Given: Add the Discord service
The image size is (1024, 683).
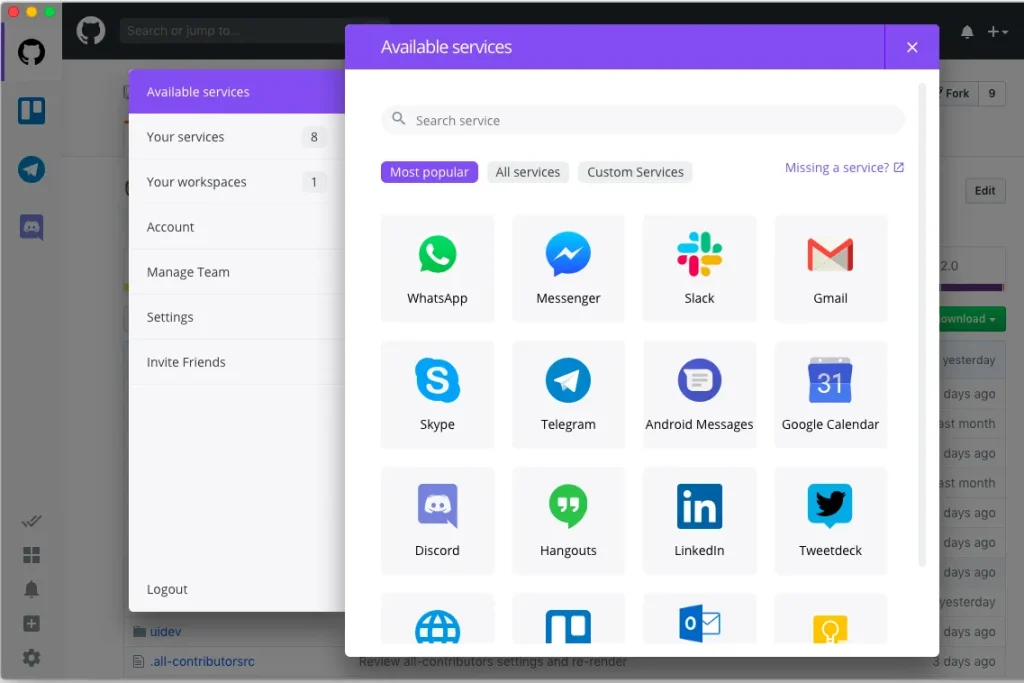Looking at the screenshot, I should pos(437,520).
